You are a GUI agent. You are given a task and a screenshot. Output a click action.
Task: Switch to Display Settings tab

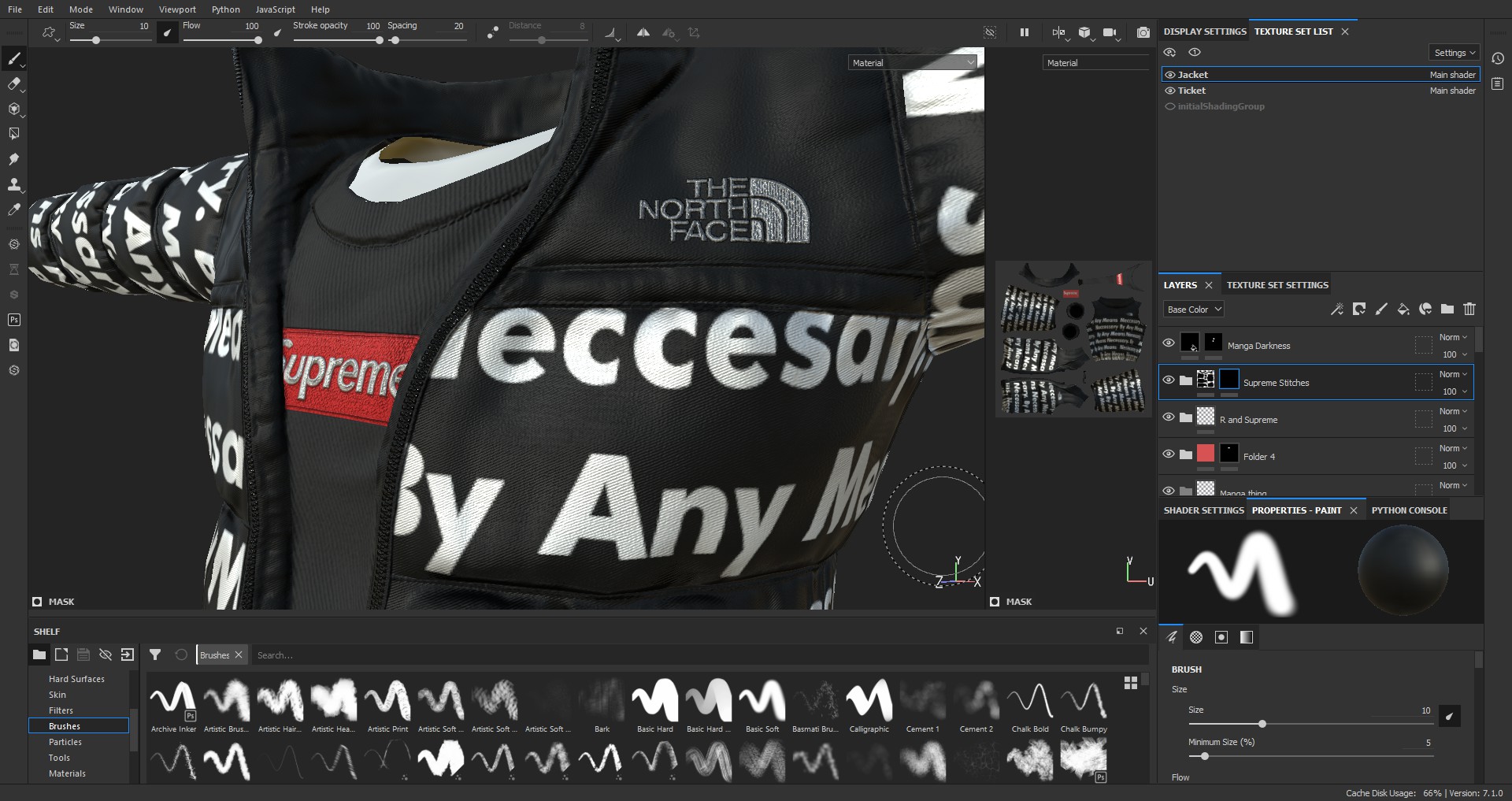(1205, 32)
